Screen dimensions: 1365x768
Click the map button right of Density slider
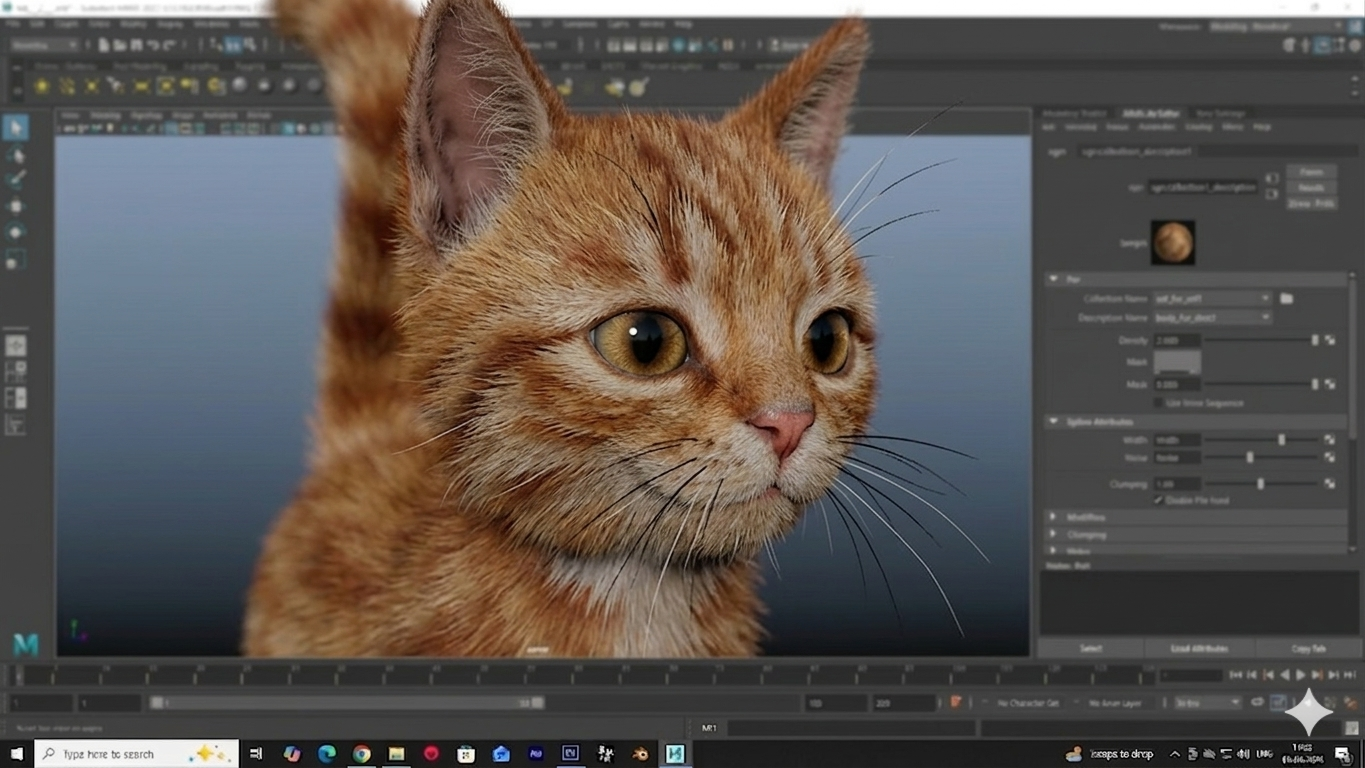pos(1330,340)
